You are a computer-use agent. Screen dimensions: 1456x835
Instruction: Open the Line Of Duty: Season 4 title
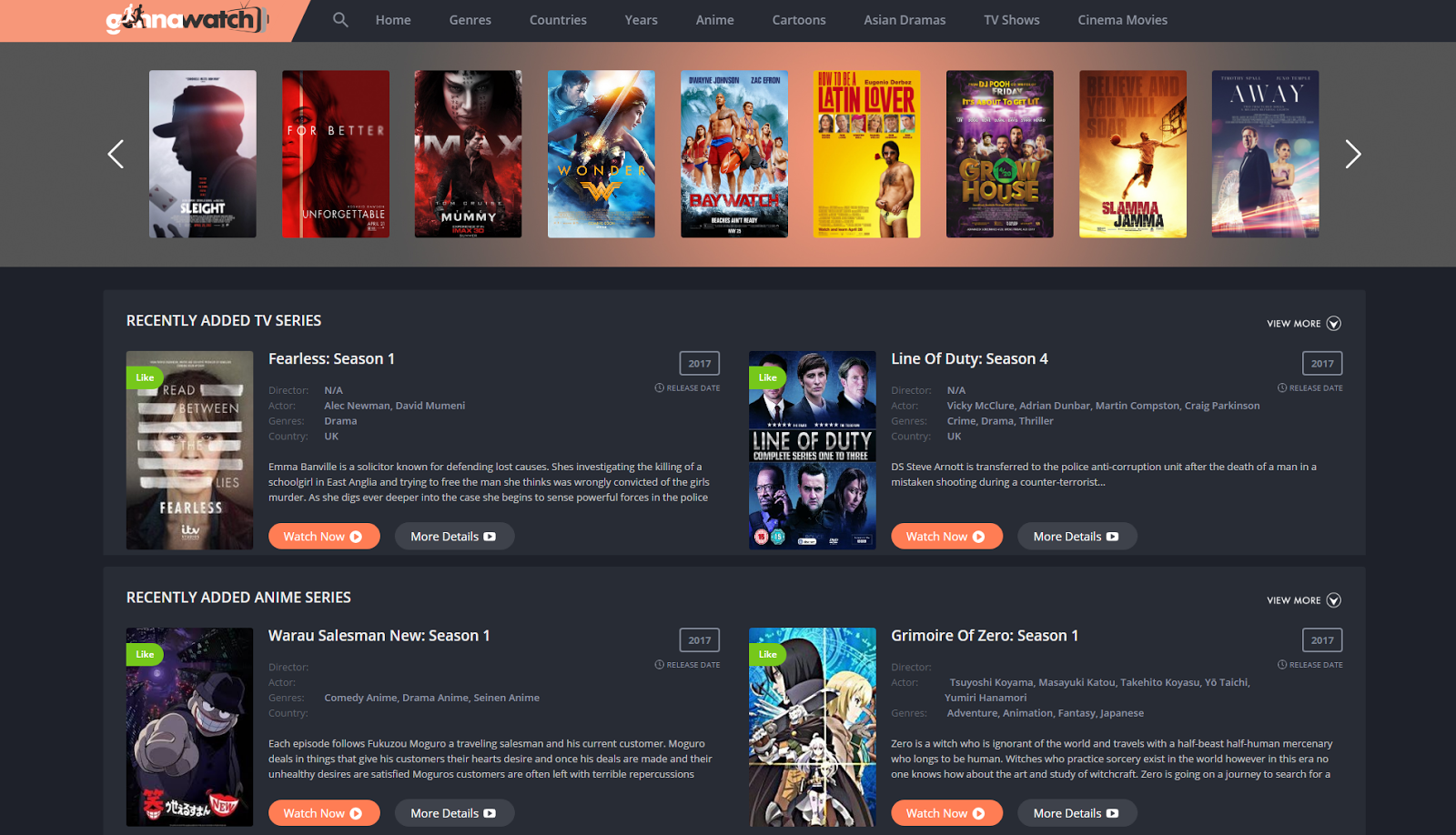(969, 359)
